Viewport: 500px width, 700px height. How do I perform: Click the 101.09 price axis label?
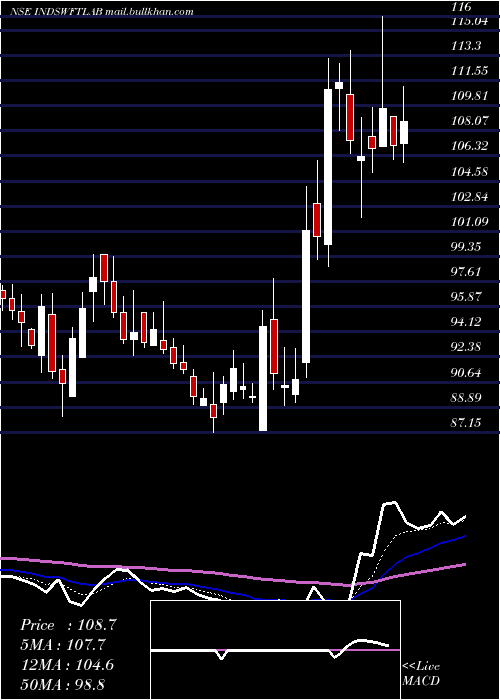coord(469,221)
